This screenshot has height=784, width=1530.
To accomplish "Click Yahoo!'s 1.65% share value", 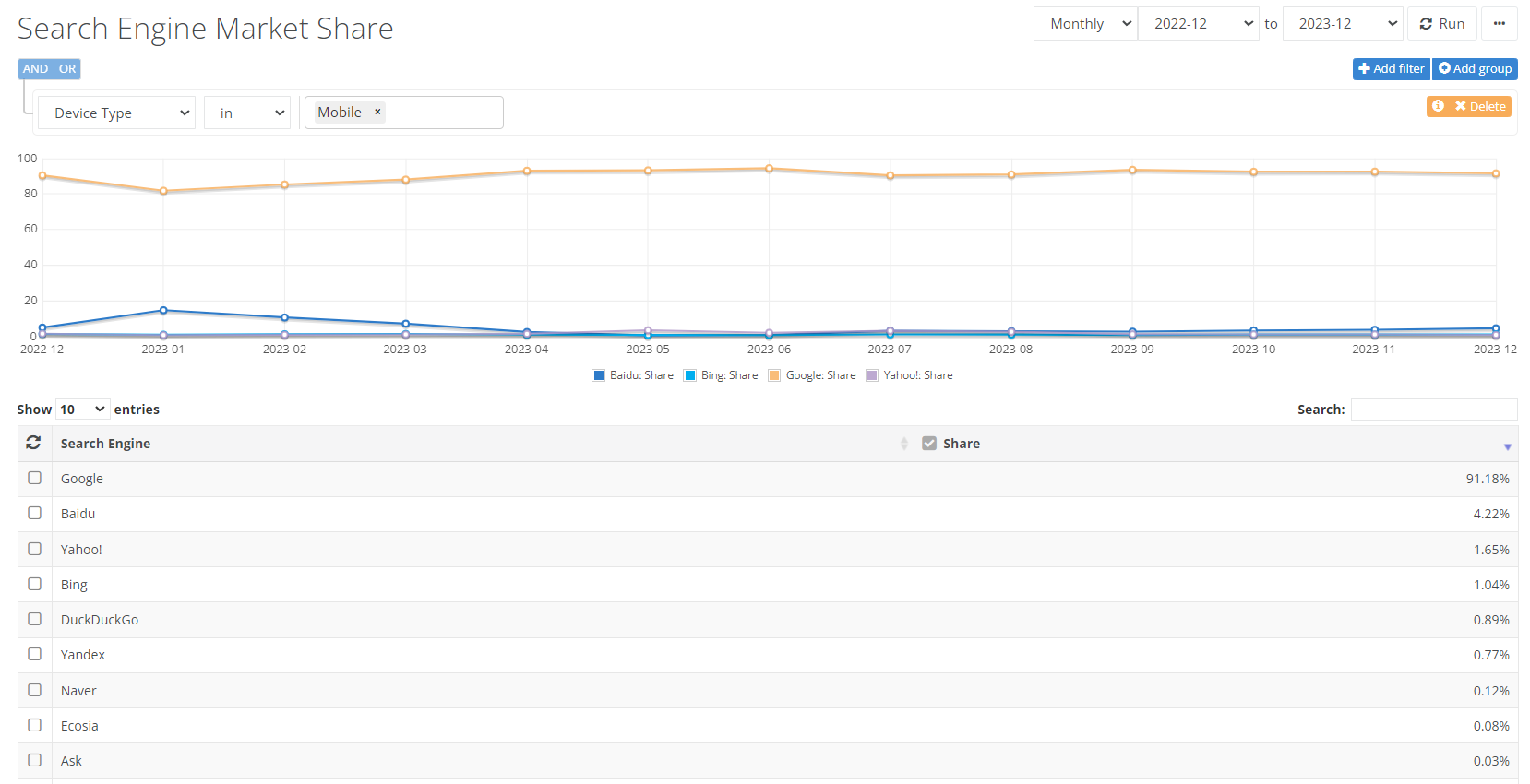I will click(x=1491, y=550).
